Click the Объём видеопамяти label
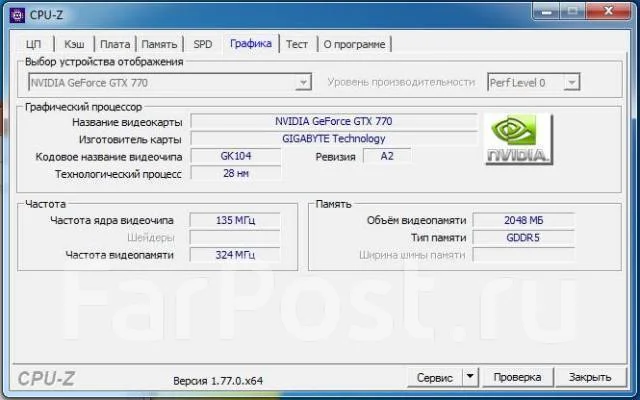640x400 pixels. click(x=416, y=220)
